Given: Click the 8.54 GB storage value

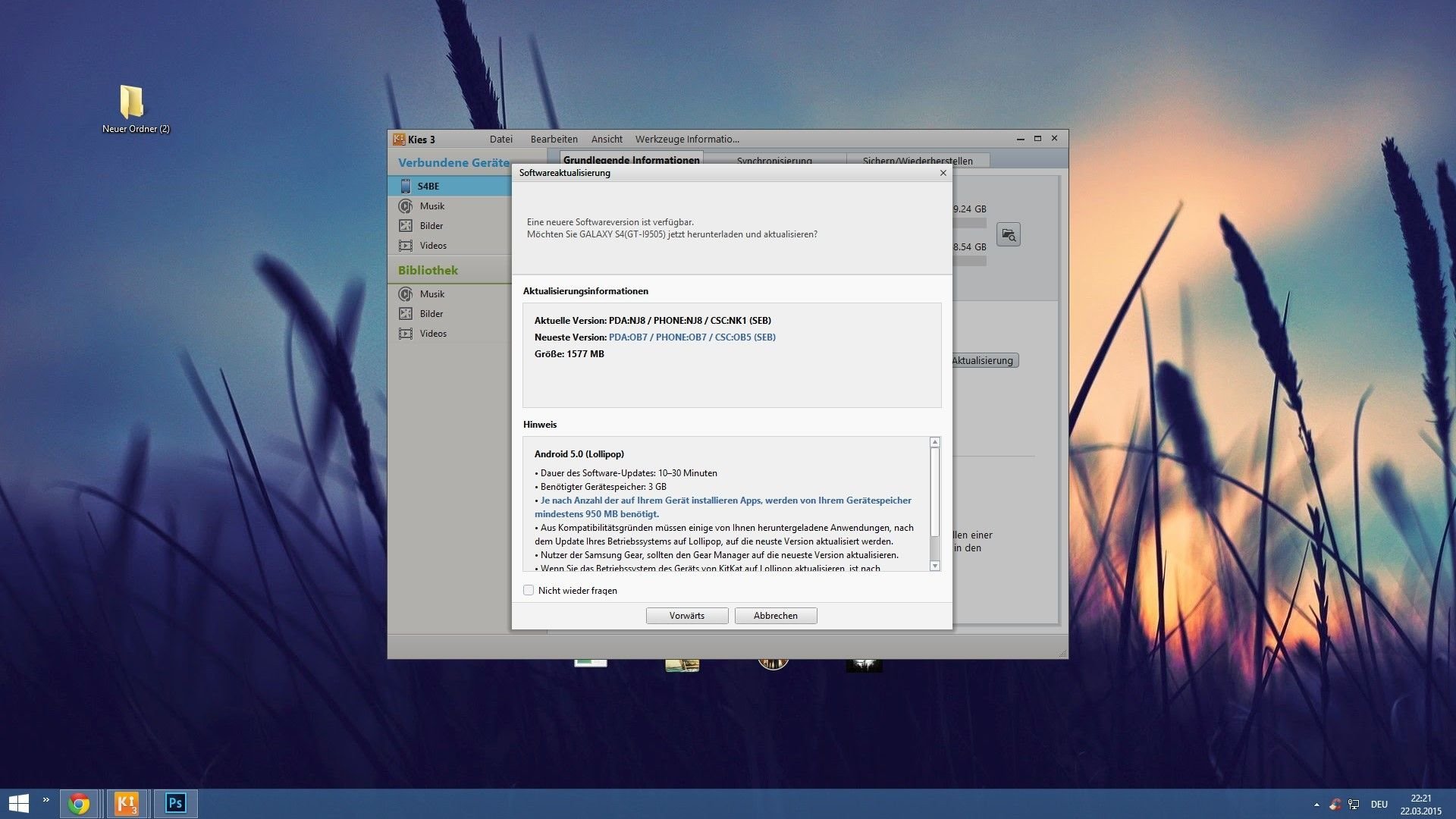Looking at the screenshot, I should [x=970, y=246].
